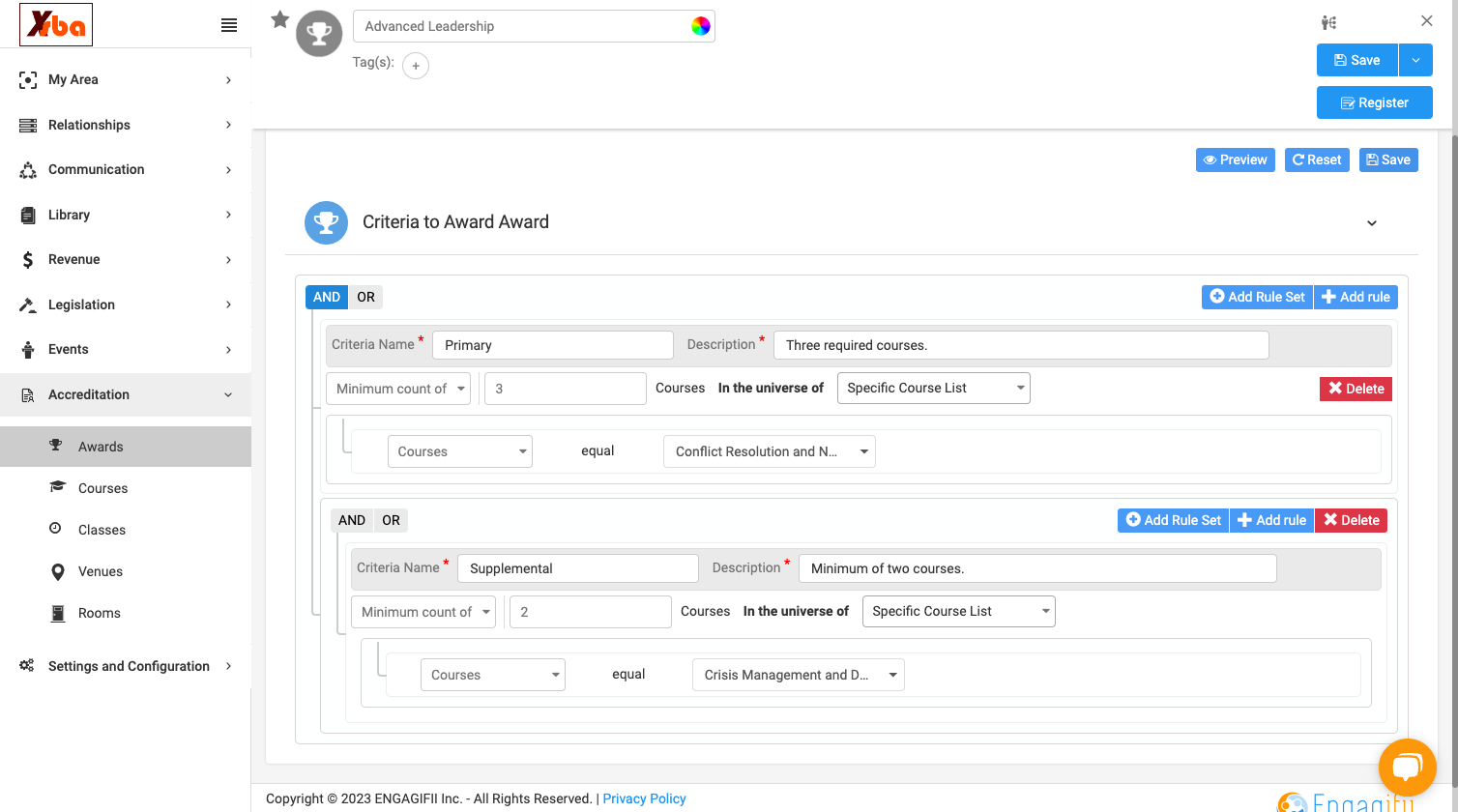The height and width of the screenshot is (812, 1458).
Task: Click the Register button
Action: pyautogui.click(x=1375, y=102)
